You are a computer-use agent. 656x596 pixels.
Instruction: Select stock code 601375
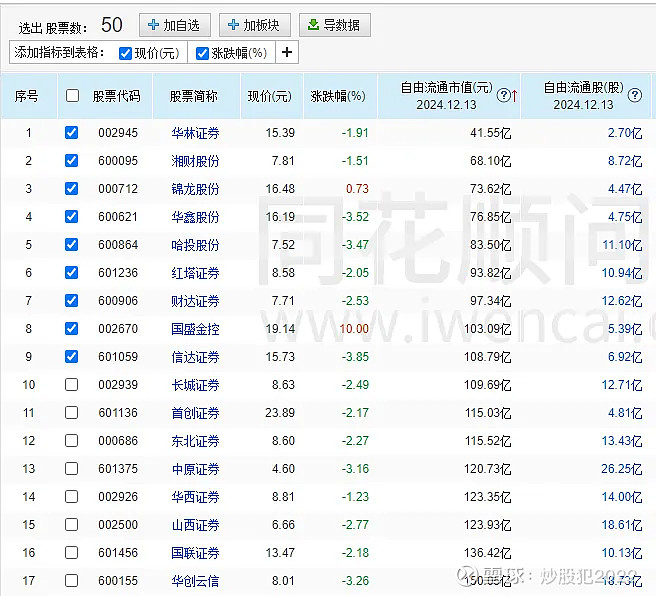(118, 468)
